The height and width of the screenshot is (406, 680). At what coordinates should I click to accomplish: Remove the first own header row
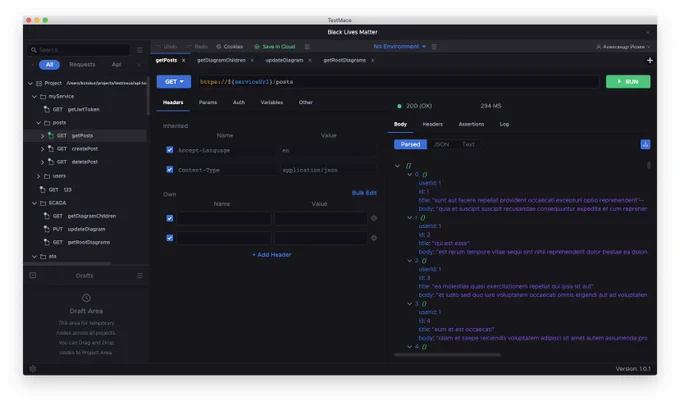(374, 218)
